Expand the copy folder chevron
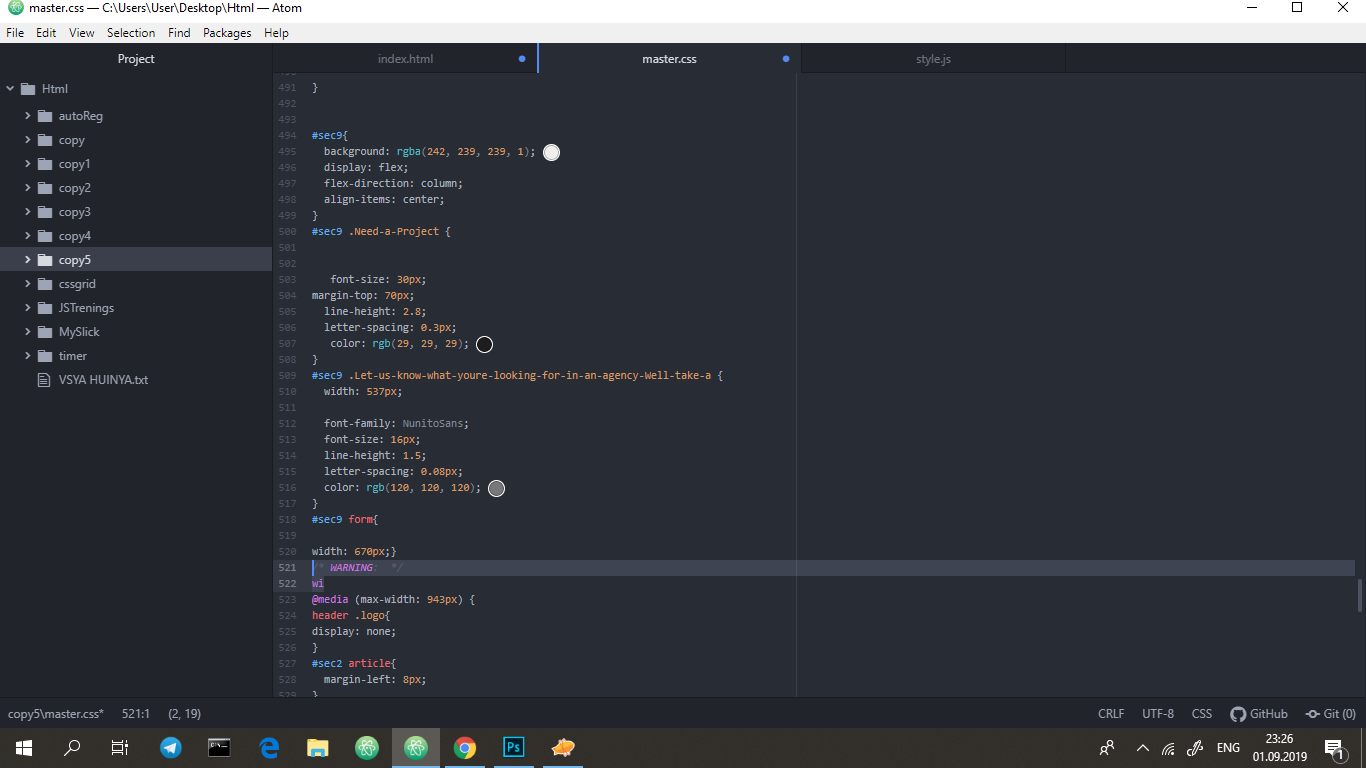 coord(28,140)
